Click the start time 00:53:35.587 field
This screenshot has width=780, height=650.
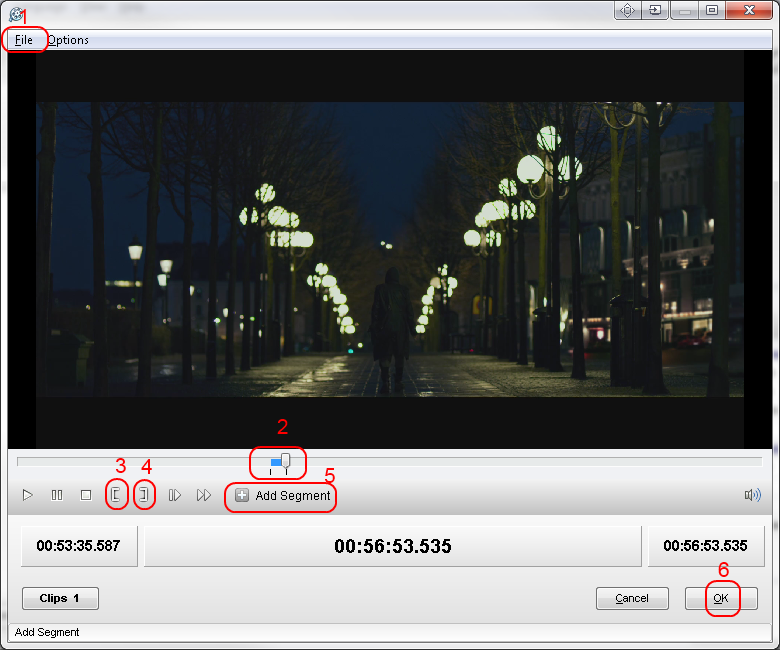(x=79, y=546)
